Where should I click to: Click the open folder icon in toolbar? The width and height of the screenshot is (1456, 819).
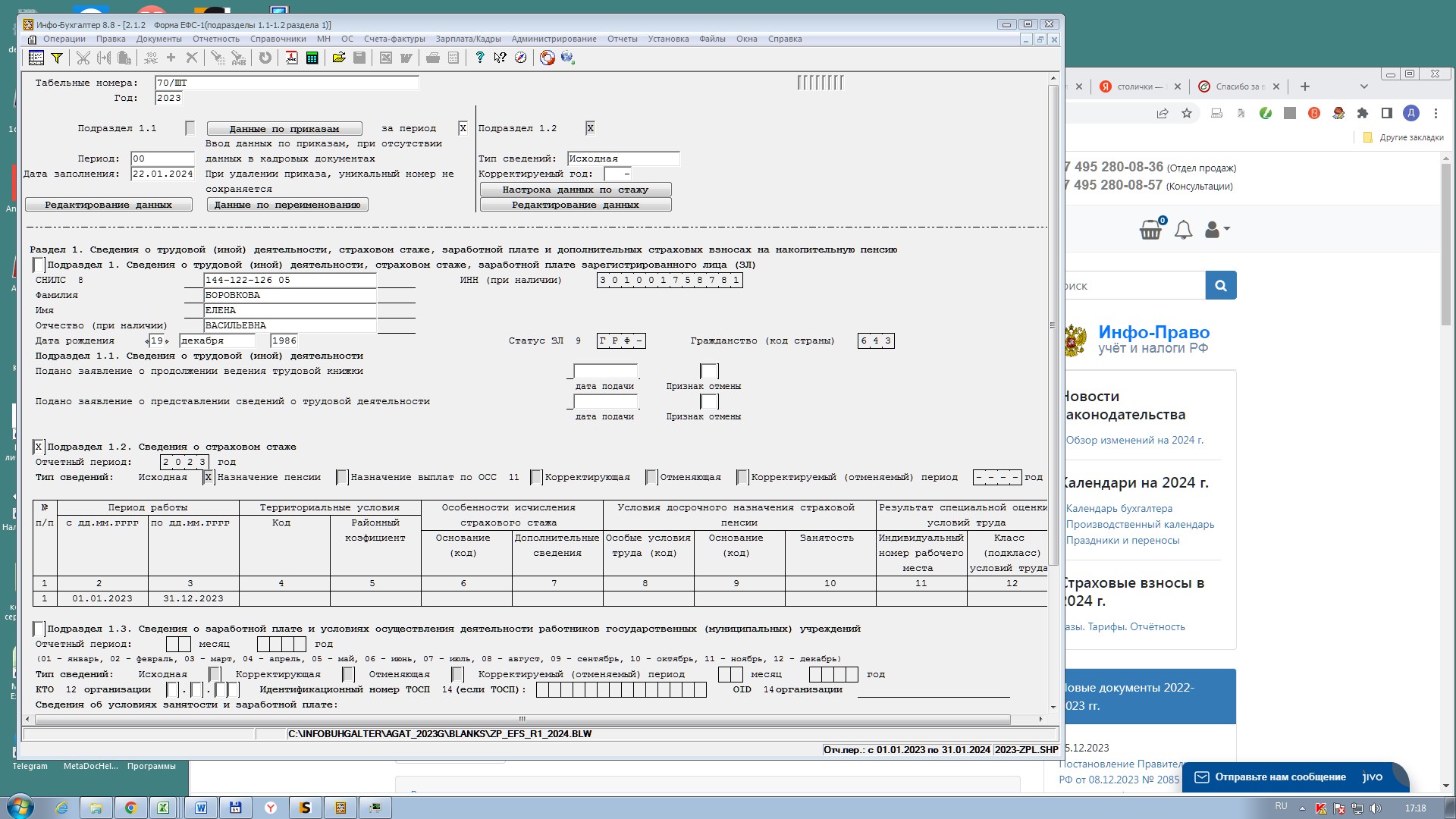tap(339, 58)
